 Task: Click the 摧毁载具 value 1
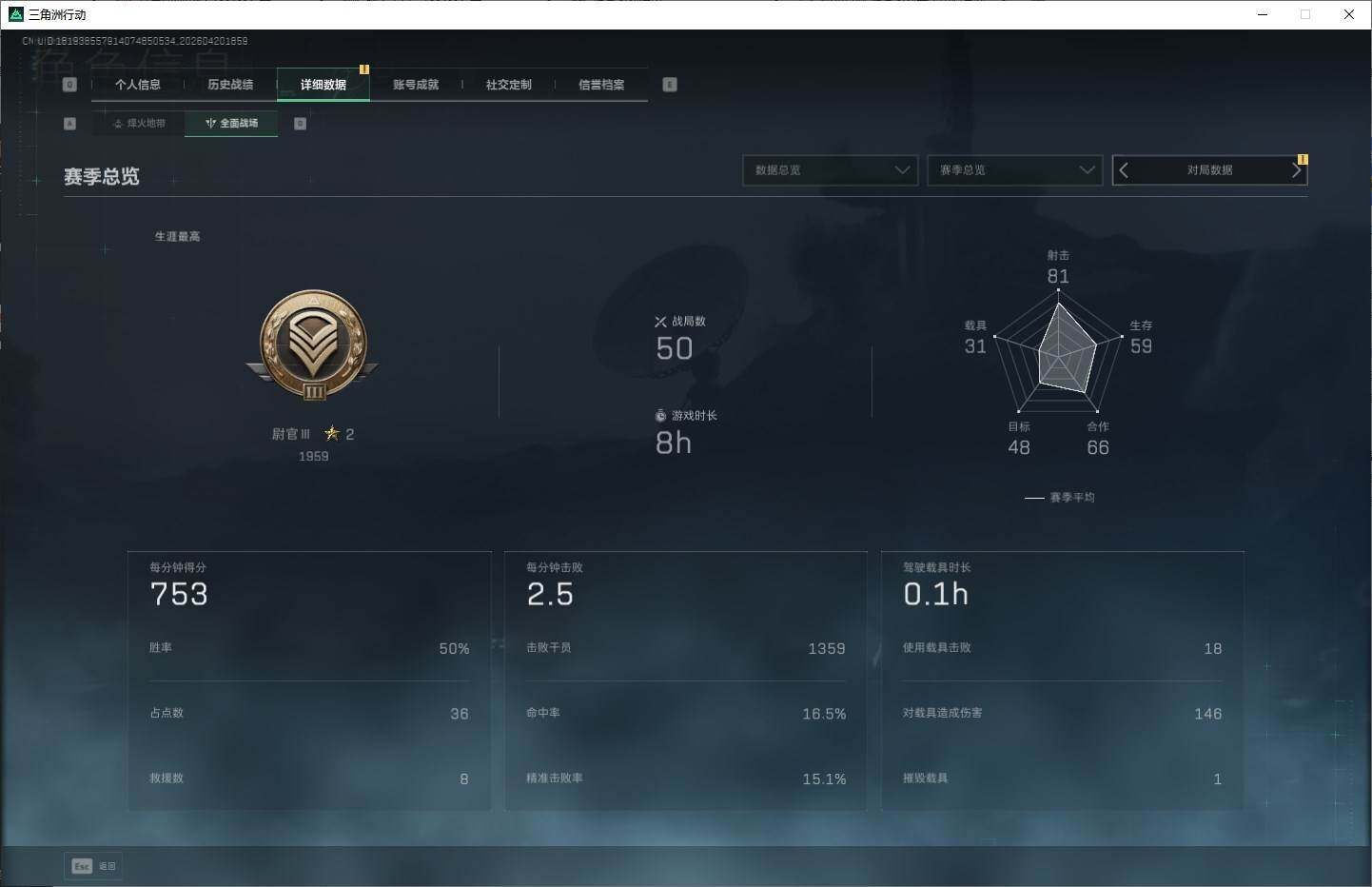[1218, 779]
